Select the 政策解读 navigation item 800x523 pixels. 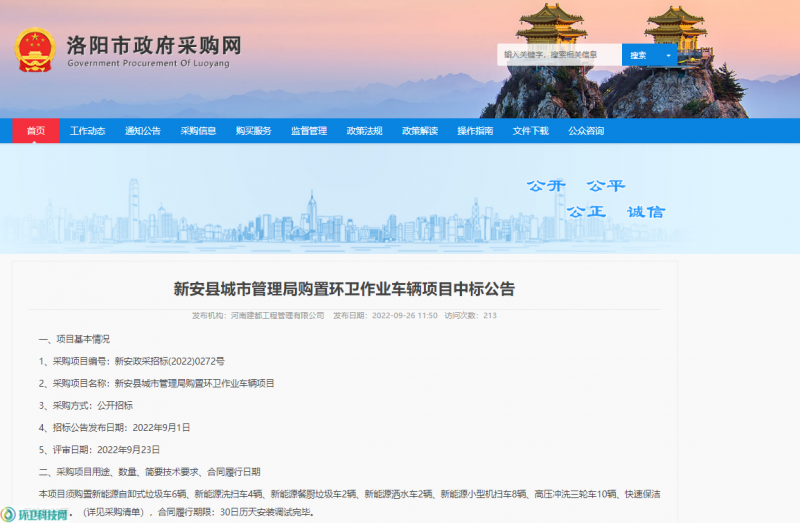[420, 131]
